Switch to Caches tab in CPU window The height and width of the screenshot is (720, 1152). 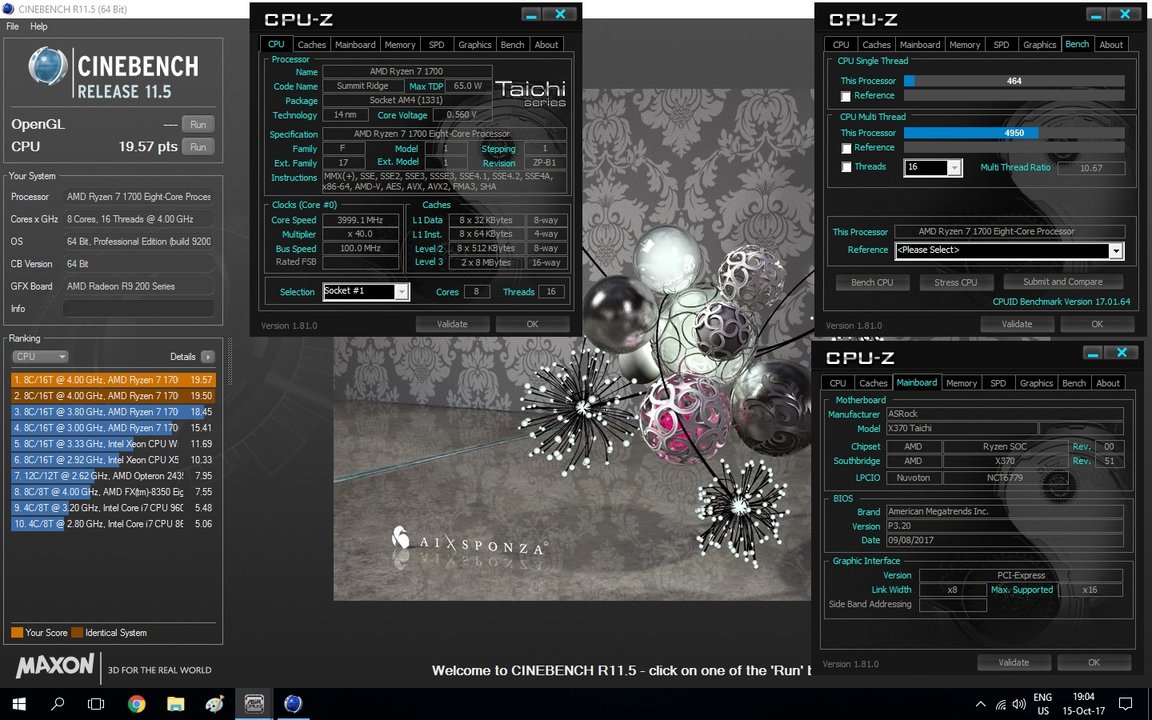point(312,44)
